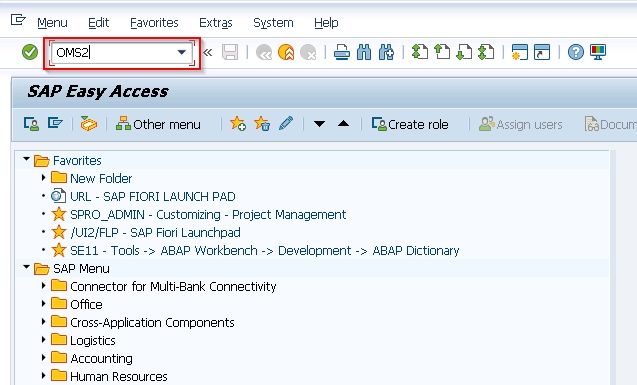Click the Help question mark icon

point(576,52)
